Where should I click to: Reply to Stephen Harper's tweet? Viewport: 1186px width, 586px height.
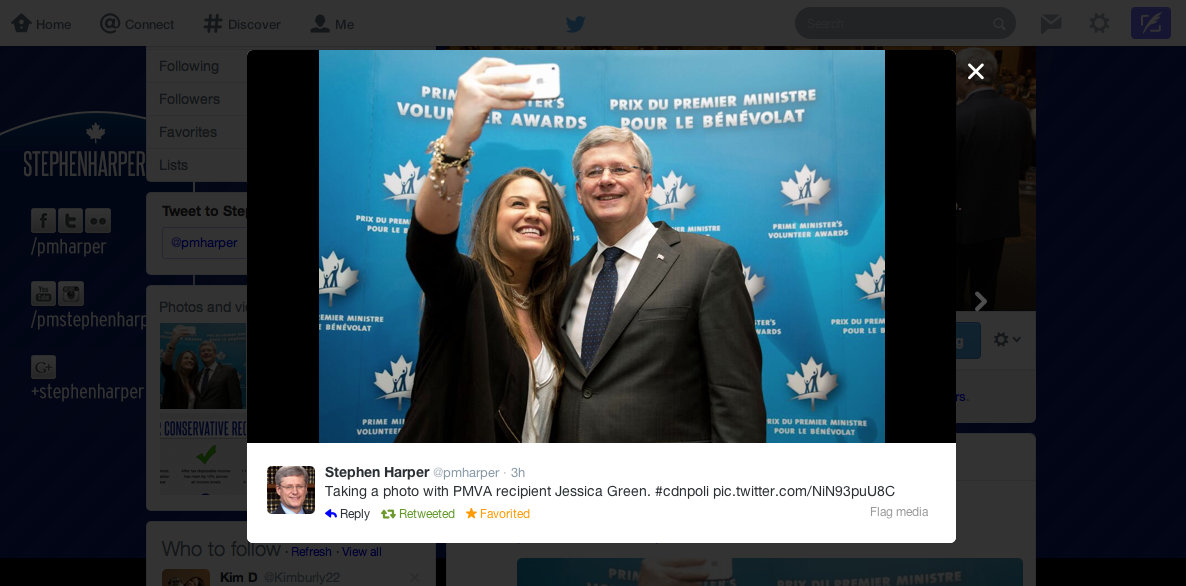(347, 514)
